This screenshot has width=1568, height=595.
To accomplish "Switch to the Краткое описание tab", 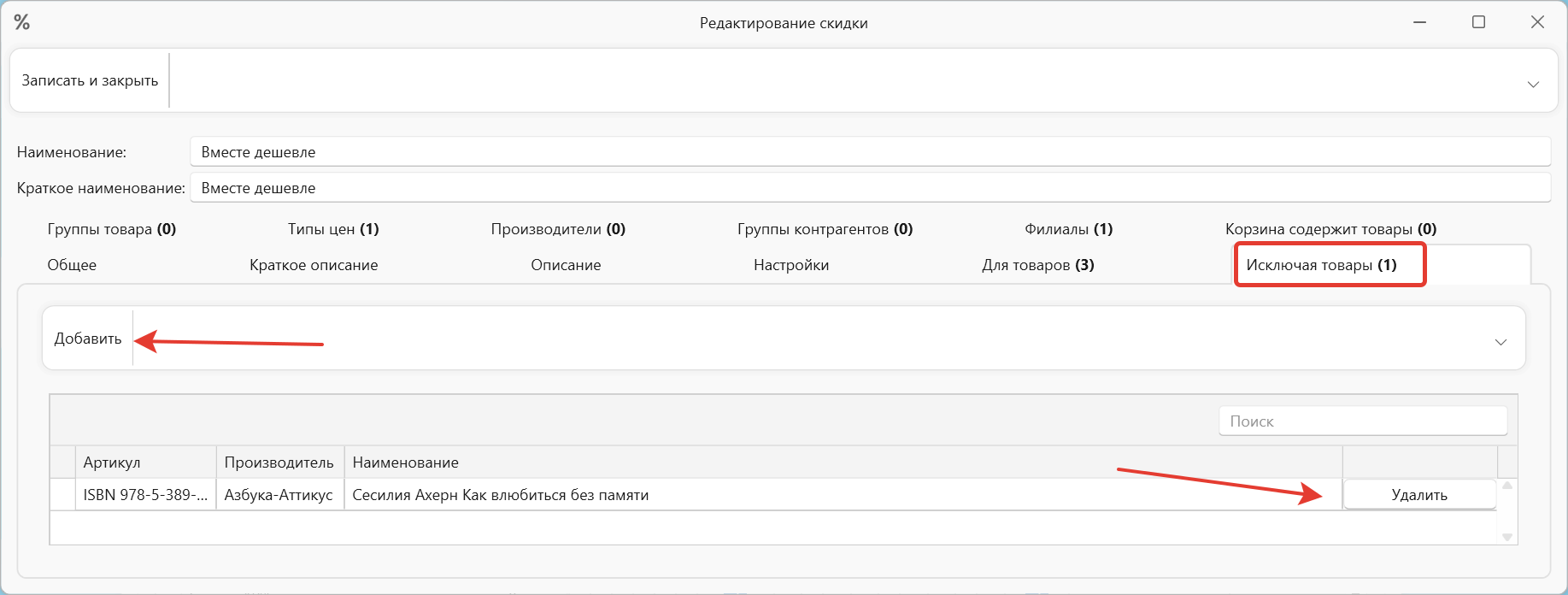I will [x=314, y=265].
